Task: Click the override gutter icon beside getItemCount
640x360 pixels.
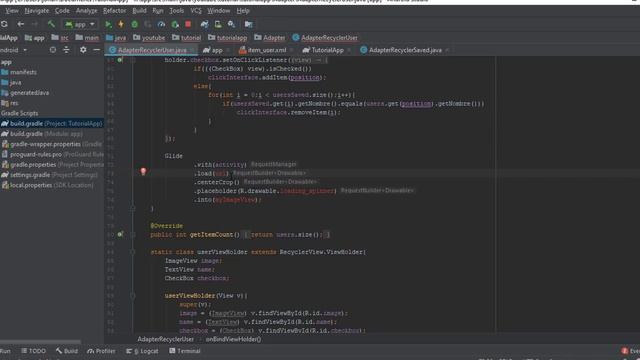Action: [x=120, y=234]
